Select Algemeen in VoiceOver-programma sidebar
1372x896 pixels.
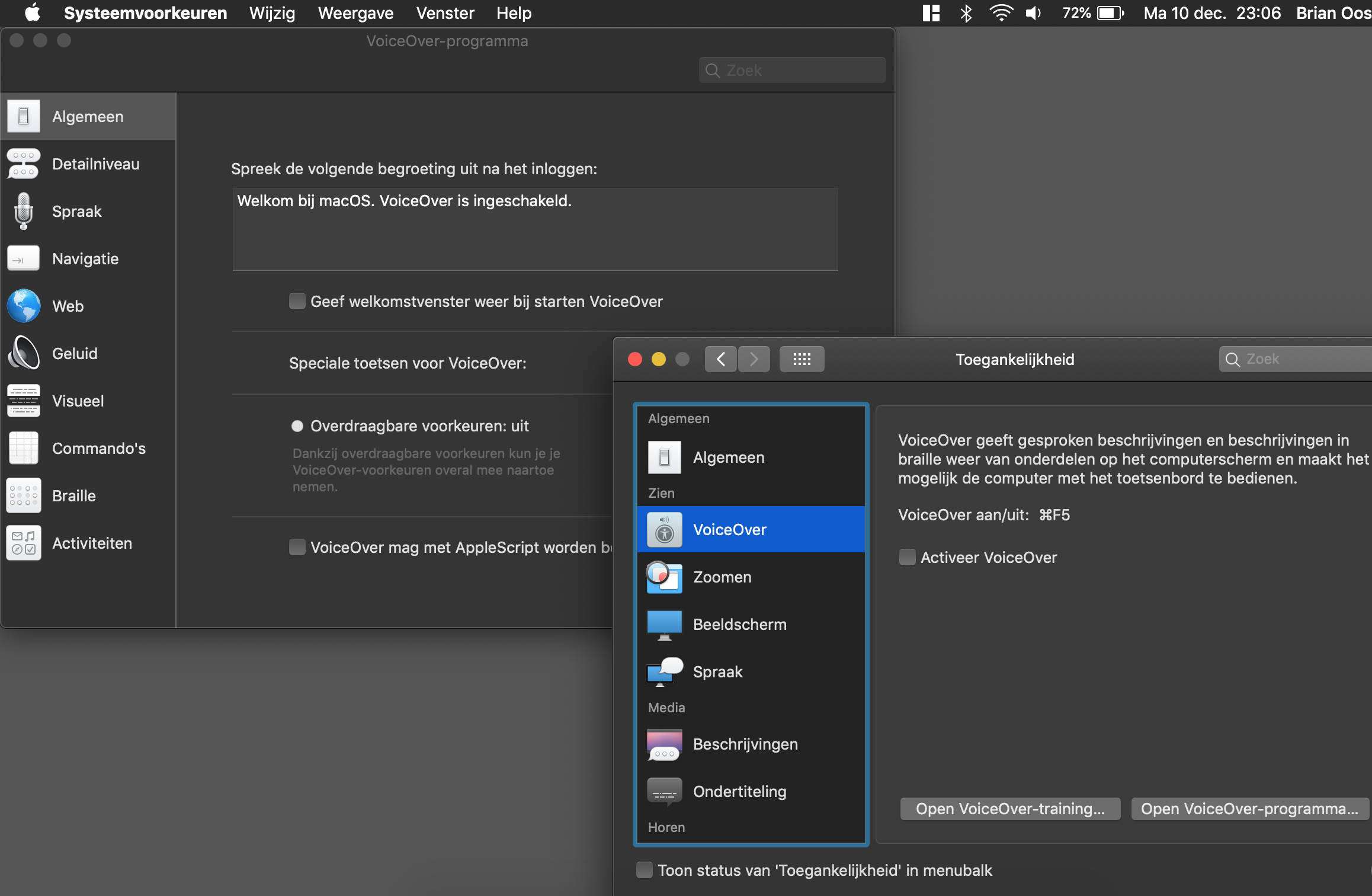coord(88,116)
